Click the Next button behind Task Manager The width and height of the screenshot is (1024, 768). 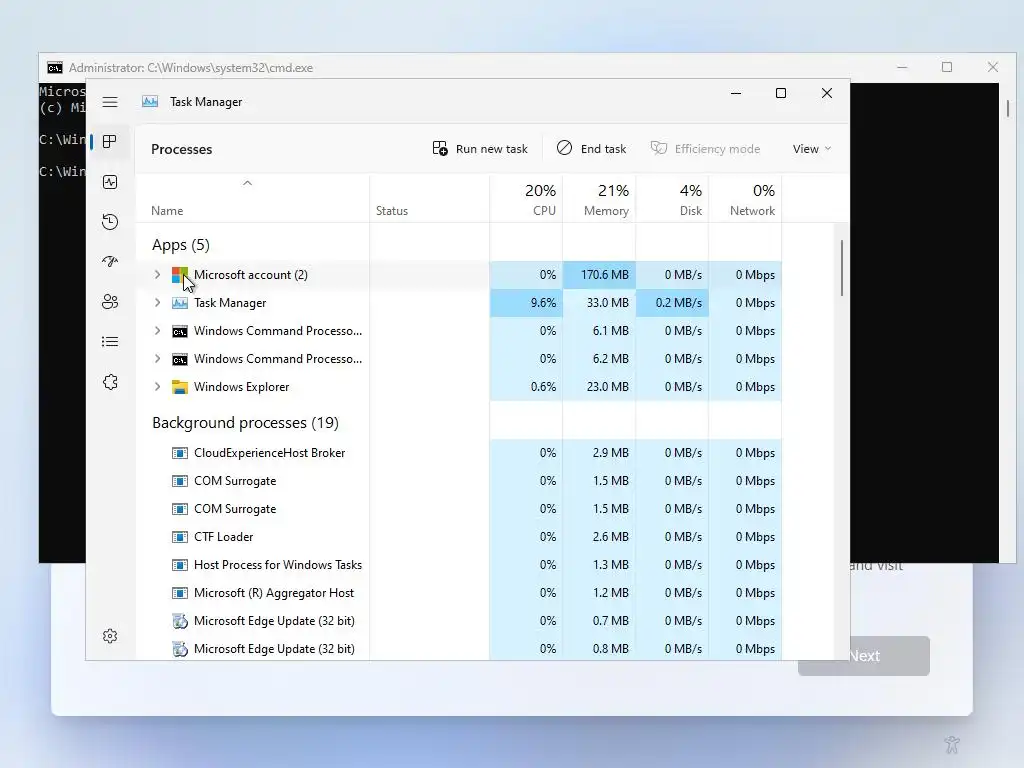point(863,656)
